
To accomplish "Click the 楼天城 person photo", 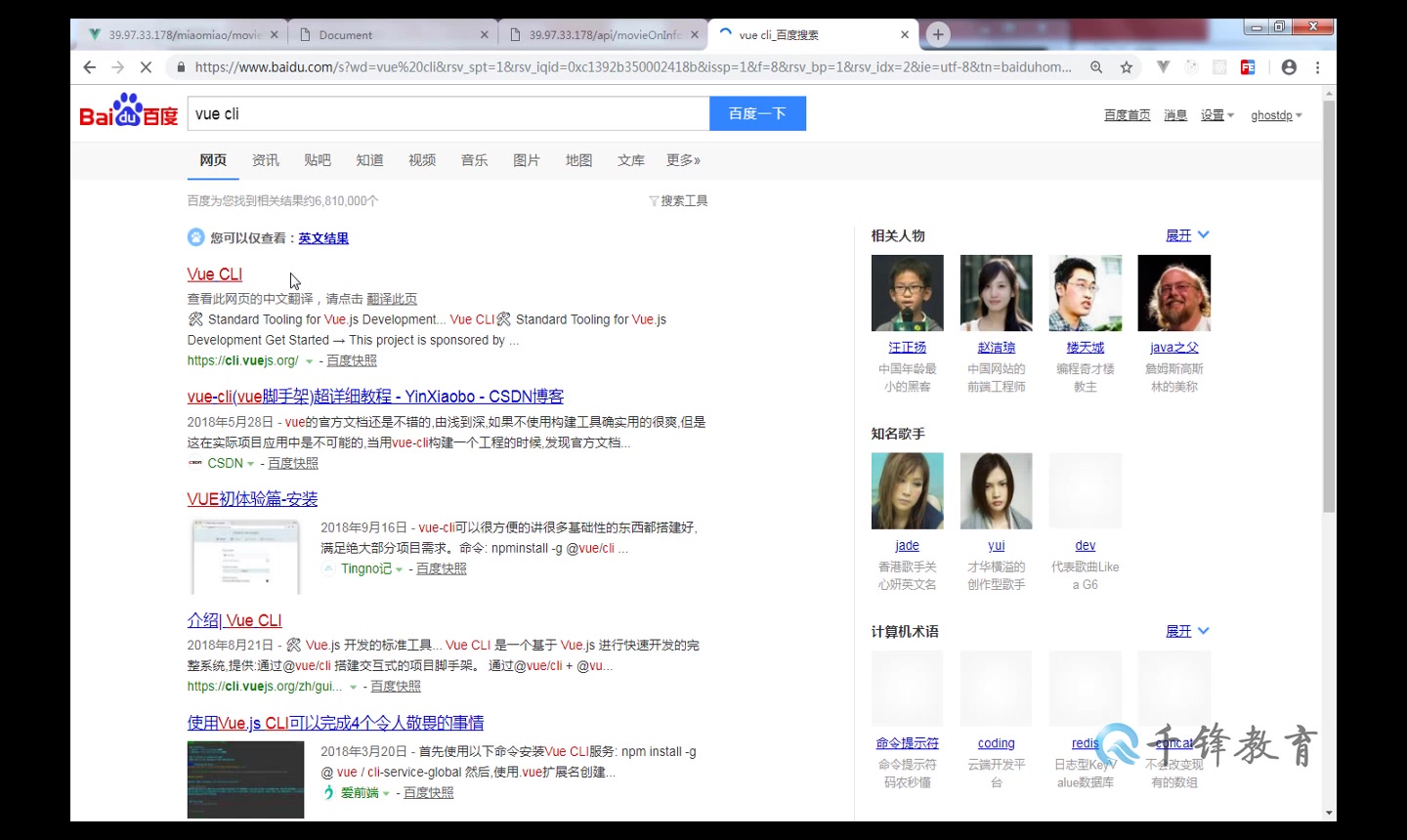I will (x=1085, y=293).
